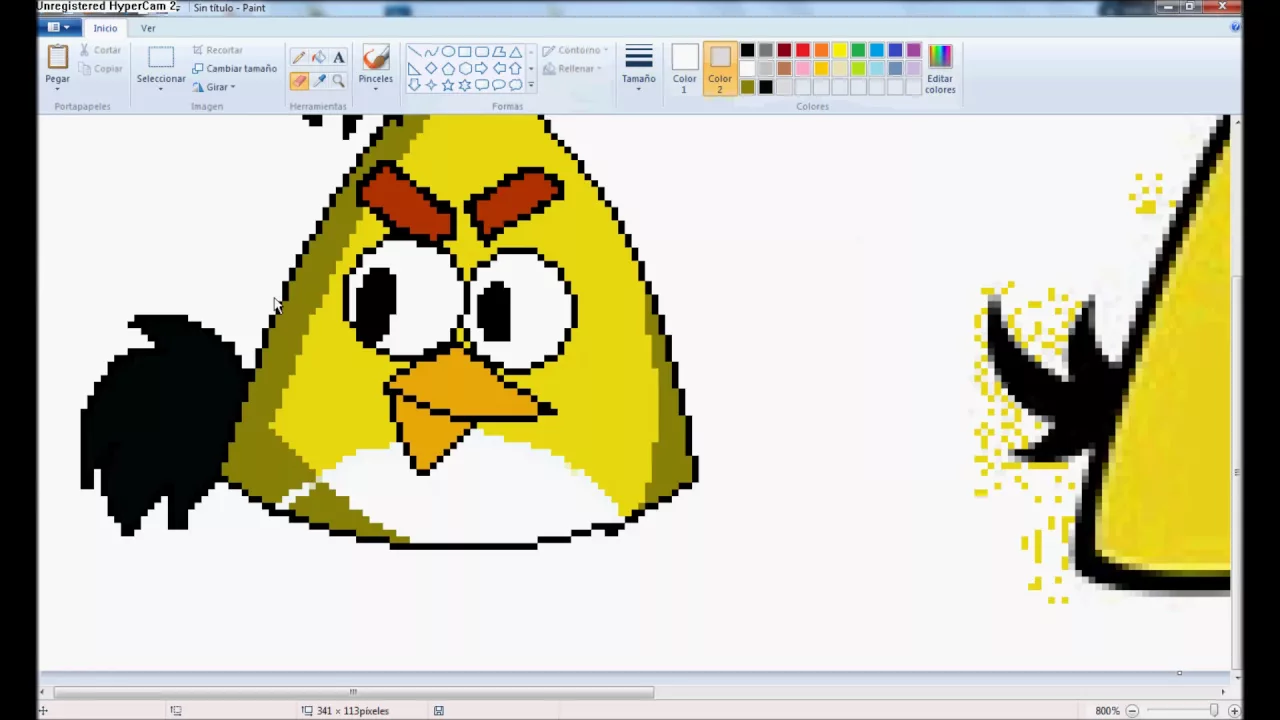Choose the Five-point star shape
The image size is (1280, 720).
[448, 85]
